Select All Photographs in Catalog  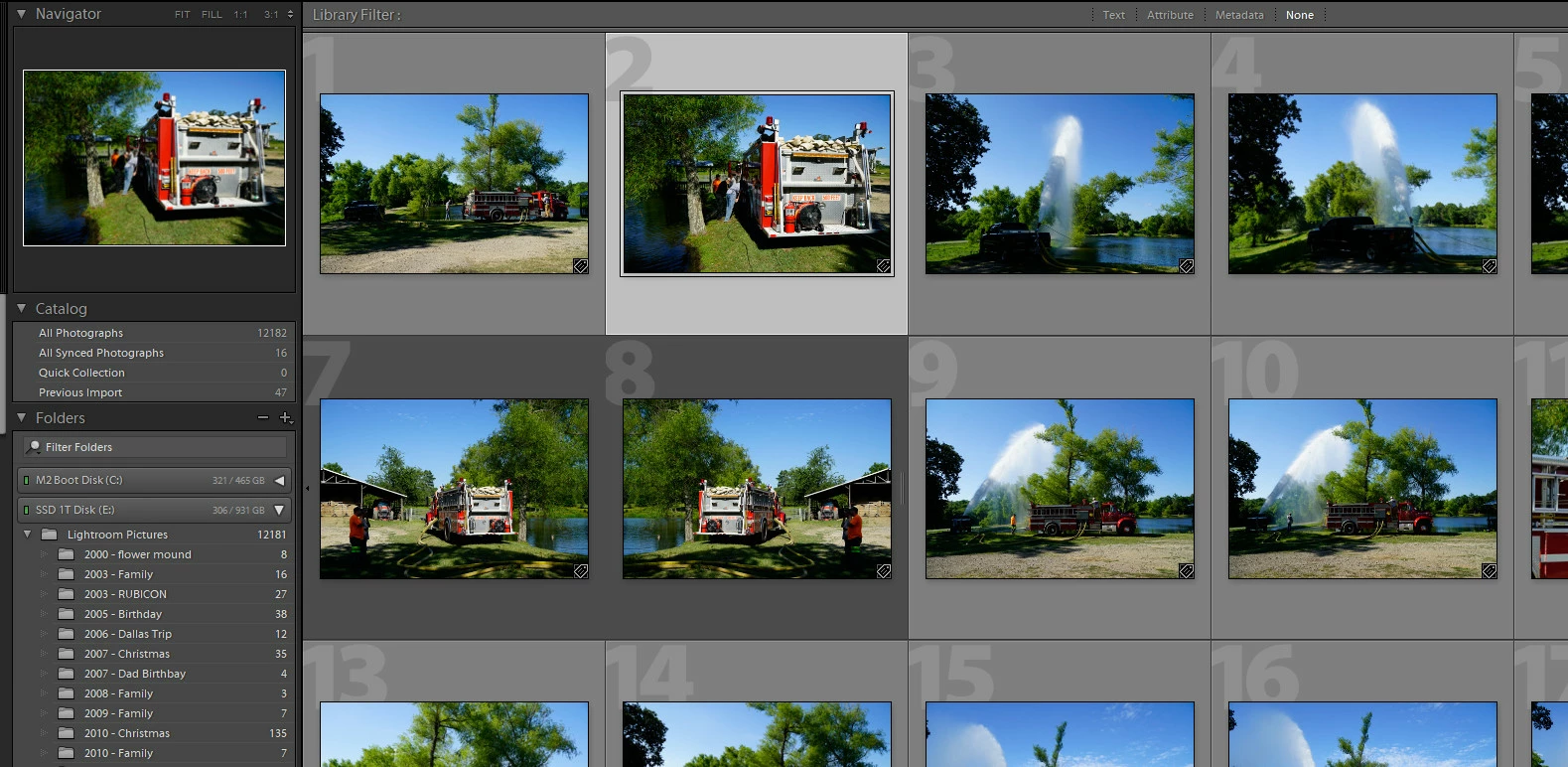pos(154,333)
